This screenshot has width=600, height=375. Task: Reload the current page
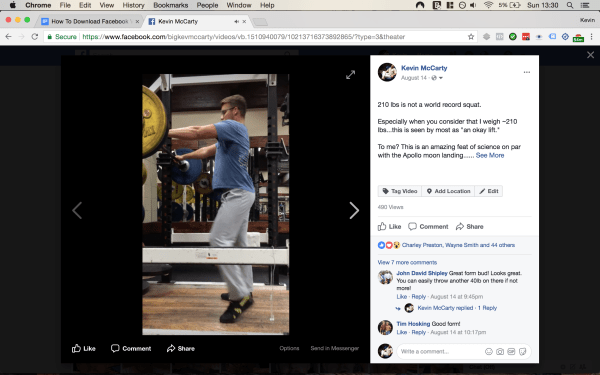pos(34,37)
